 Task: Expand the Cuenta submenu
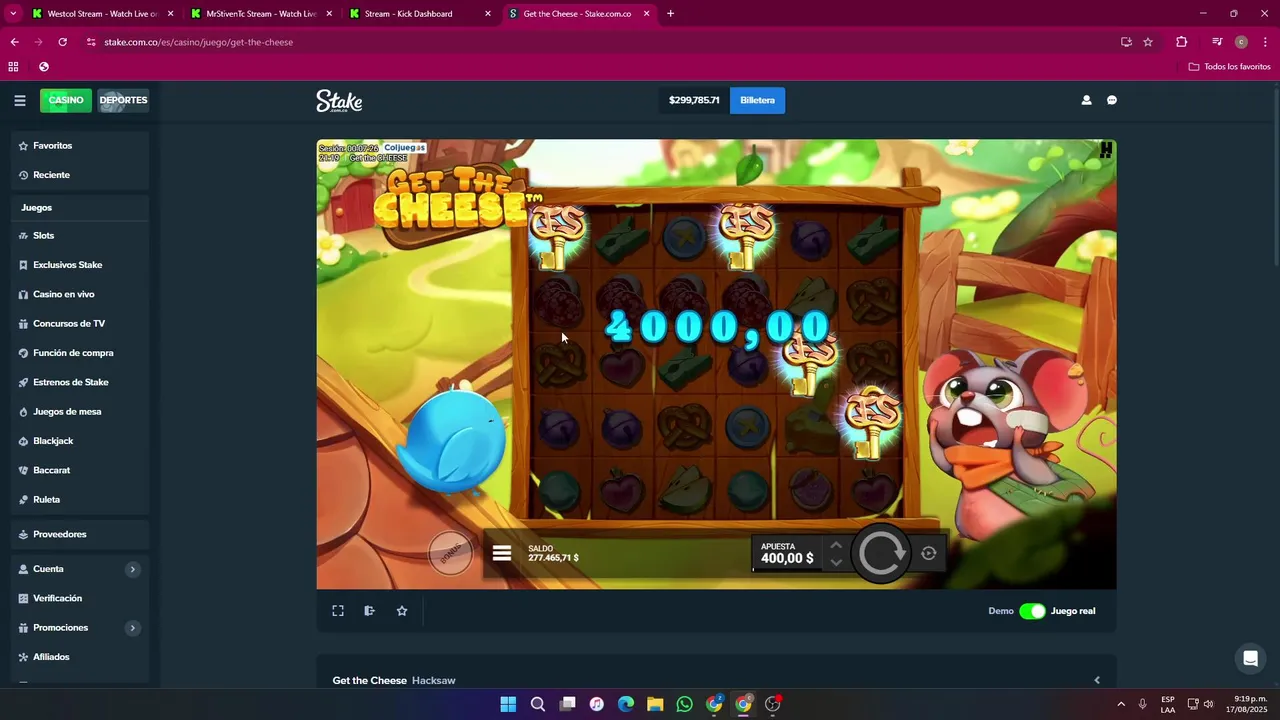click(x=132, y=569)
